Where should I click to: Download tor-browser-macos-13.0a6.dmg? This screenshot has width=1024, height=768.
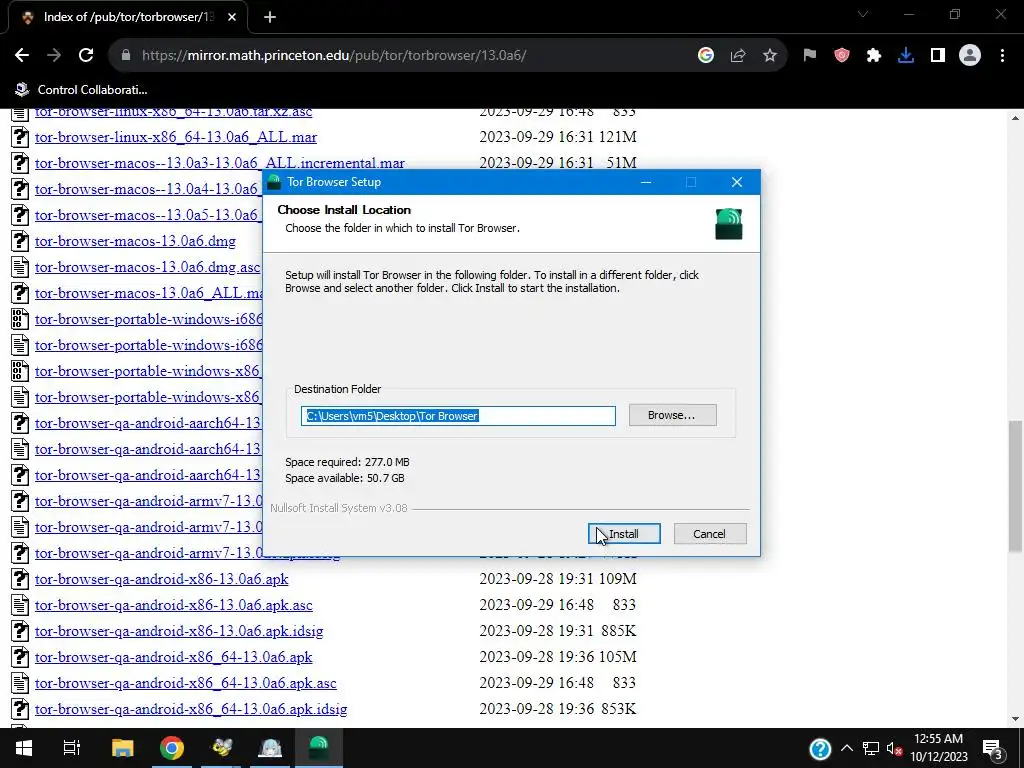click(135, 241)
